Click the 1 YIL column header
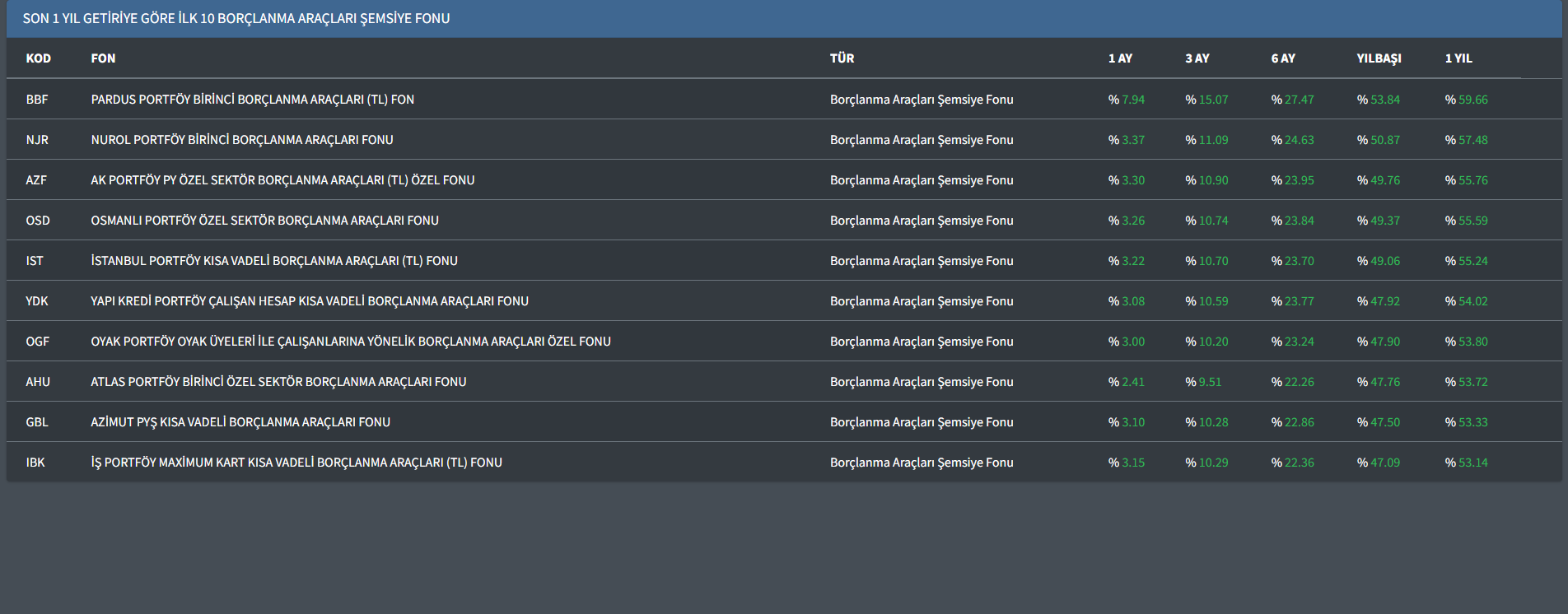 [x=1458, y=58]
